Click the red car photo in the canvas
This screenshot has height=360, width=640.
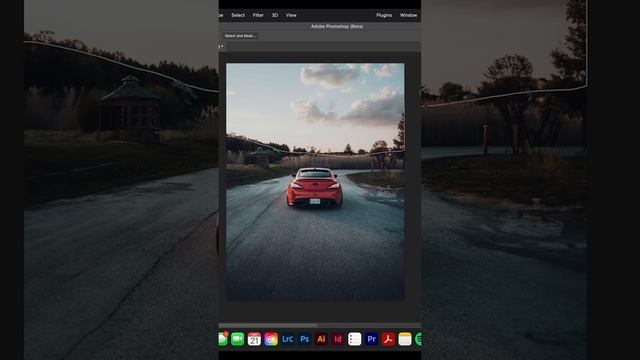coord(315,182)
